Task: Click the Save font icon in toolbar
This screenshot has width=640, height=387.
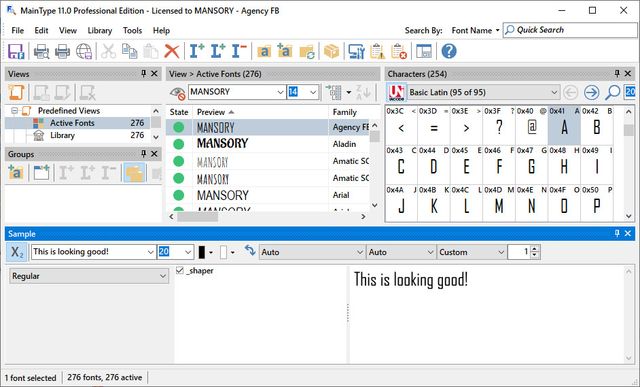Action: point(16,51)
